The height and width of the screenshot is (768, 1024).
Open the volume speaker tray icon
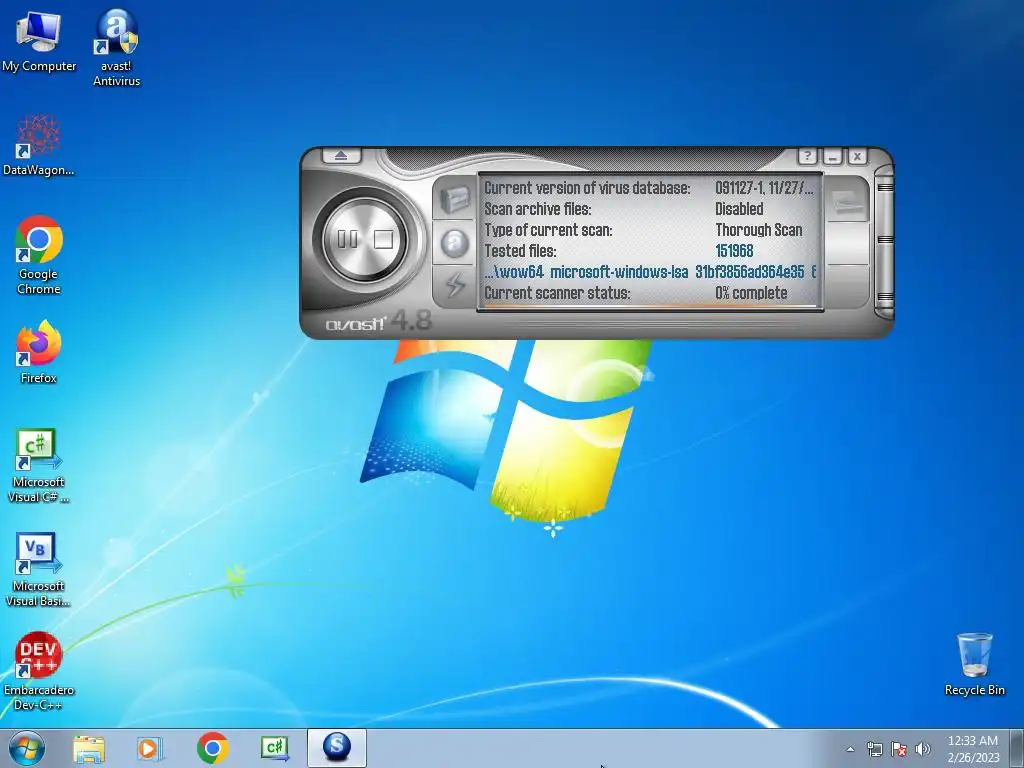click(922, 749)
